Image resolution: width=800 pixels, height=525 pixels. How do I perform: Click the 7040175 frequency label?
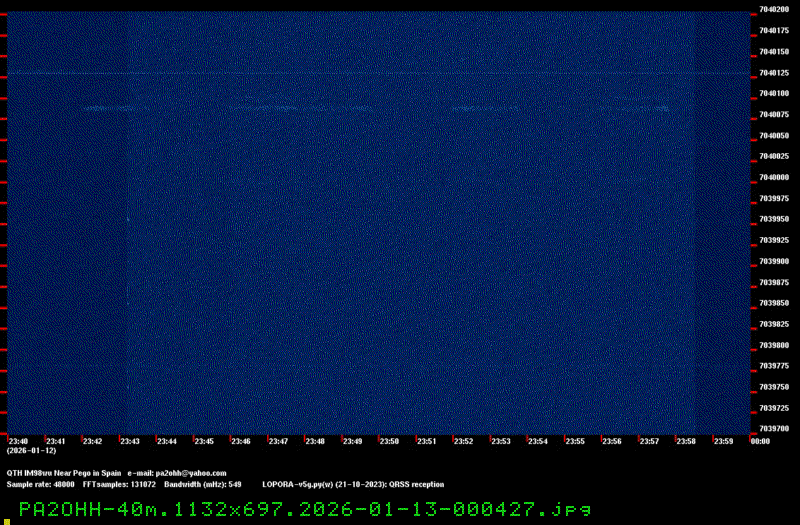(774, 31)
